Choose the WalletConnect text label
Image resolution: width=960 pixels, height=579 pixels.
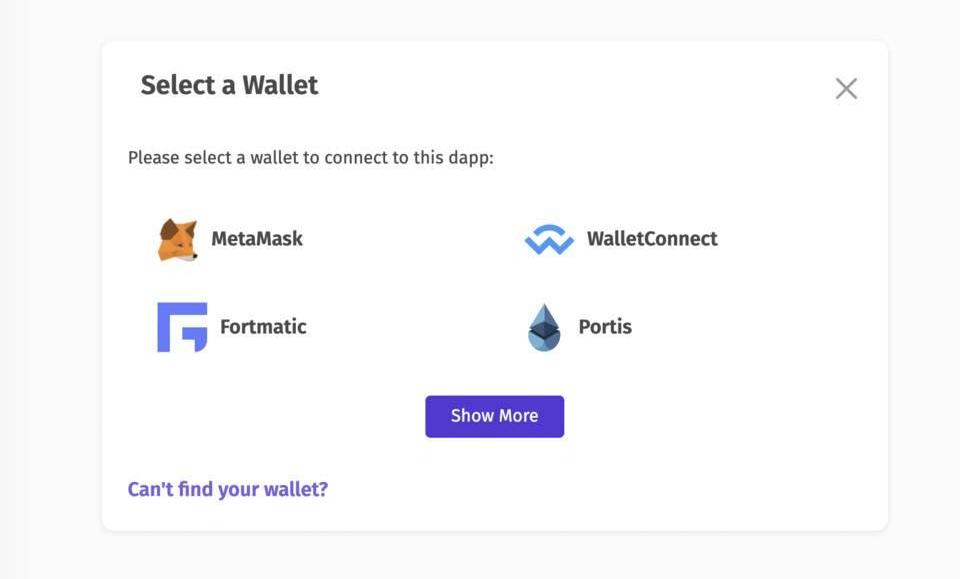pyautogui.click(x=652, y=239)
